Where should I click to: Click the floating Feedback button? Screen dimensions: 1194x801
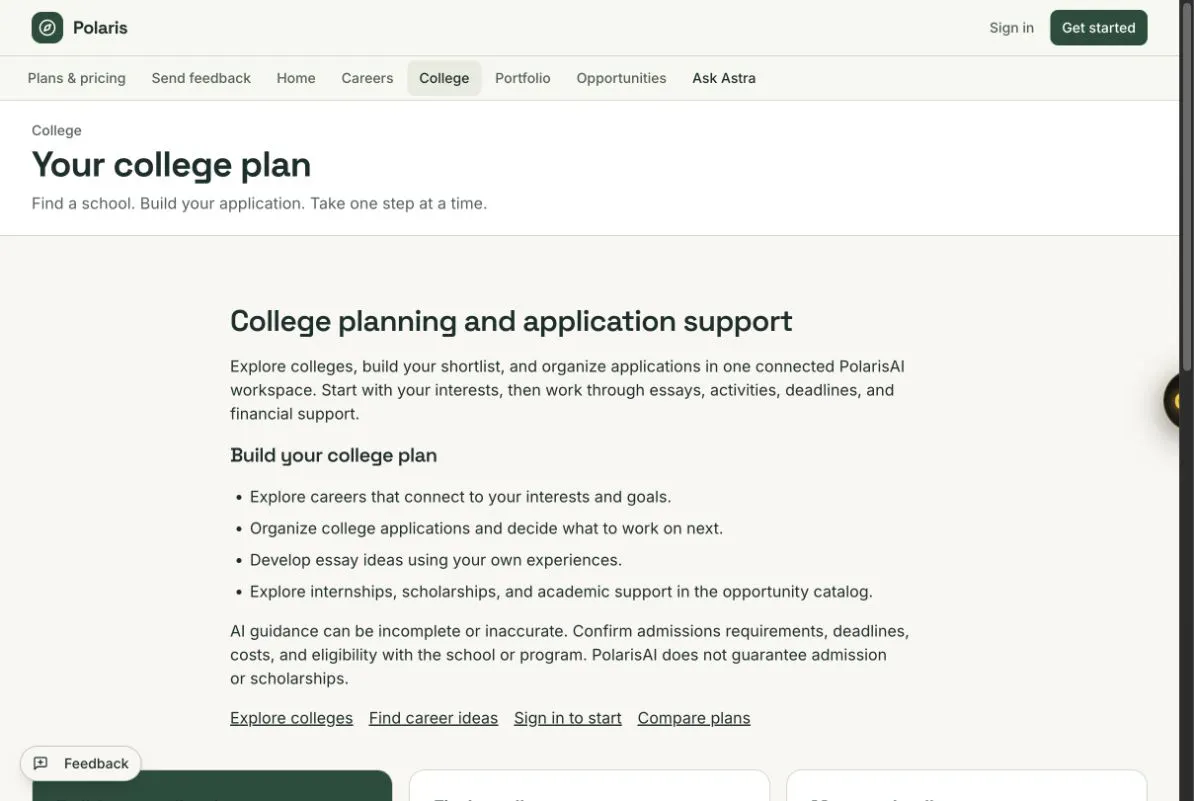81,763
